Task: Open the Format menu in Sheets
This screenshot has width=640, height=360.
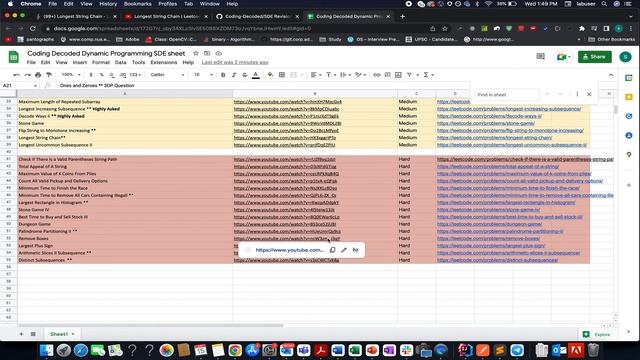Action: (x=101, y=62)
